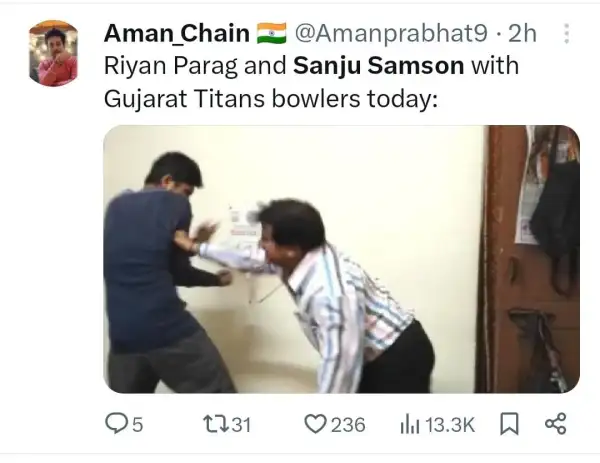Open the view analytics bar chart icon

coord(409,425)
